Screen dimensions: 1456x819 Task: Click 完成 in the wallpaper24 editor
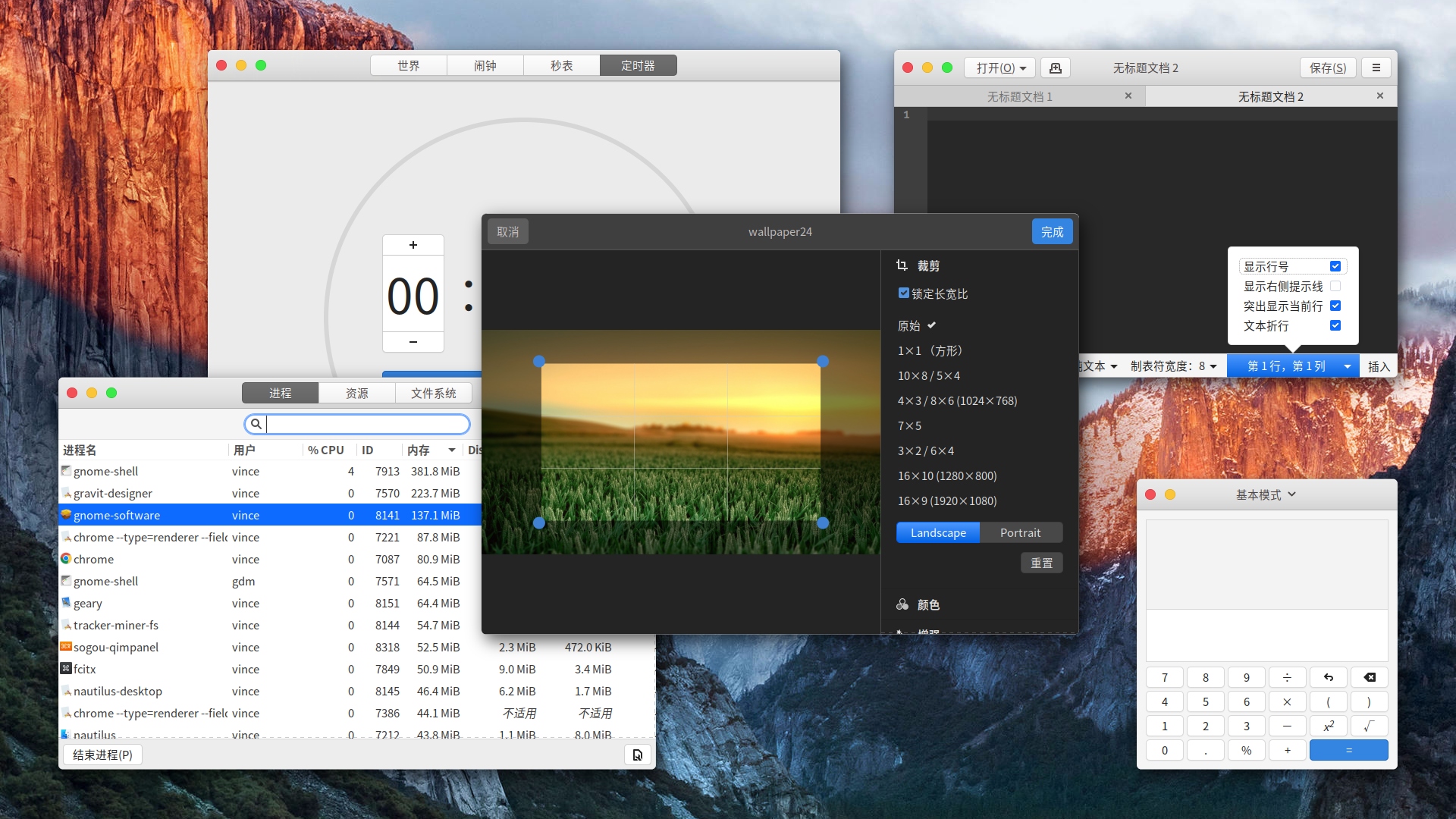[x=1052, y=231]
